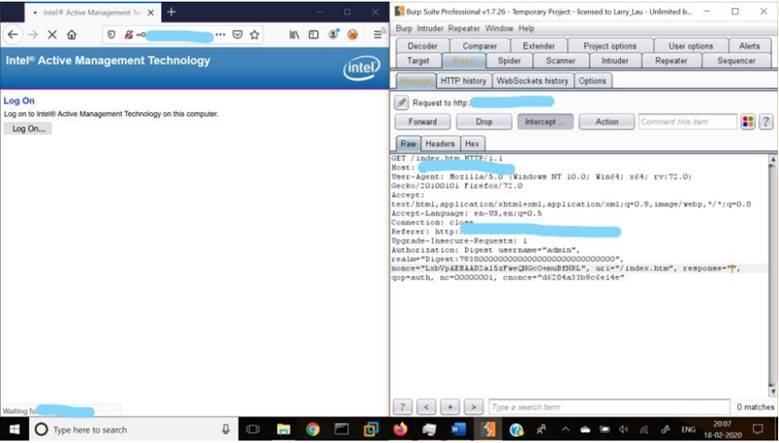Open Intruder menu in menu bar
Viewport: 779px width, 443px height.
click(x=430, y=28)
